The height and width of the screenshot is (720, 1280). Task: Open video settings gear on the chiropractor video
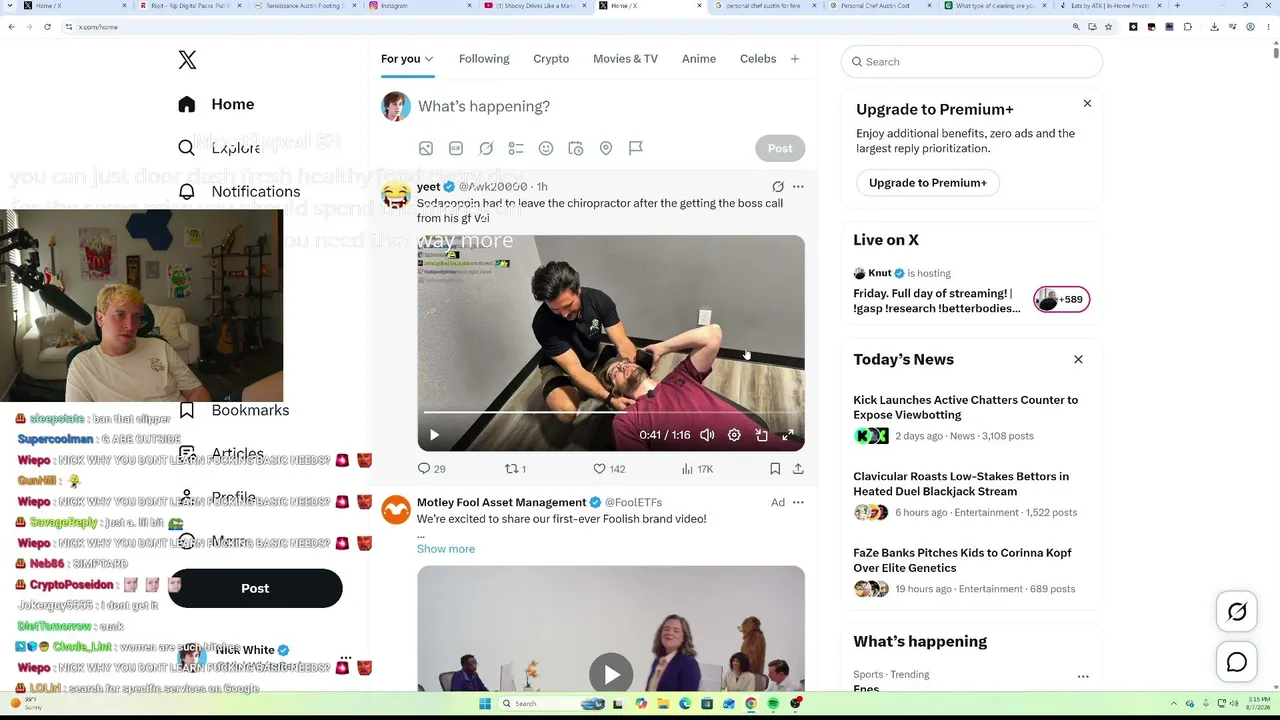pyautogui.click(x=734, y=435)
